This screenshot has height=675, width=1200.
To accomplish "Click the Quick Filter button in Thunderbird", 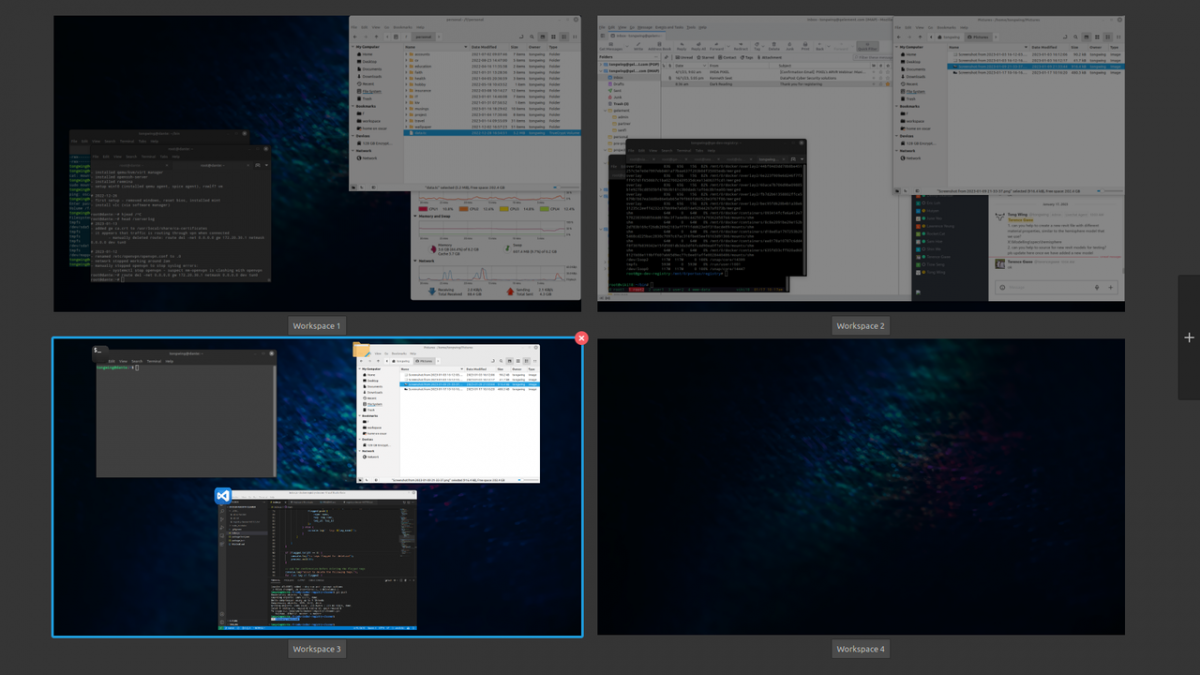I will (866, 45).
